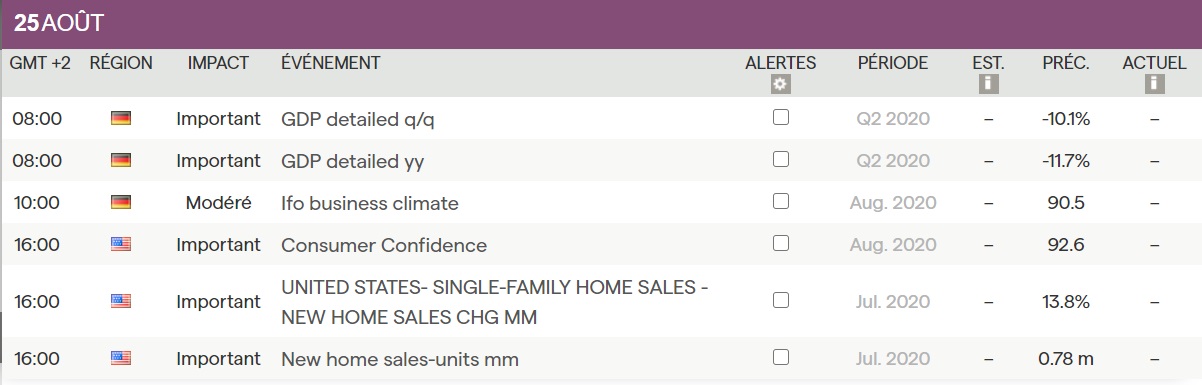The width and height of the screenshot is (1202, 385).
Task: Click the US flag on New home sales-units row
Action: 121,358
